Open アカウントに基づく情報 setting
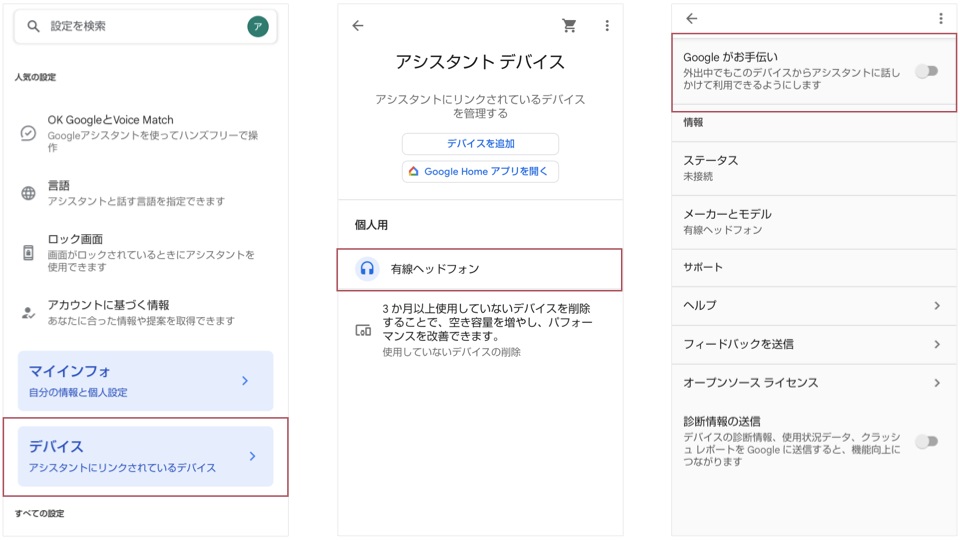 145,313
